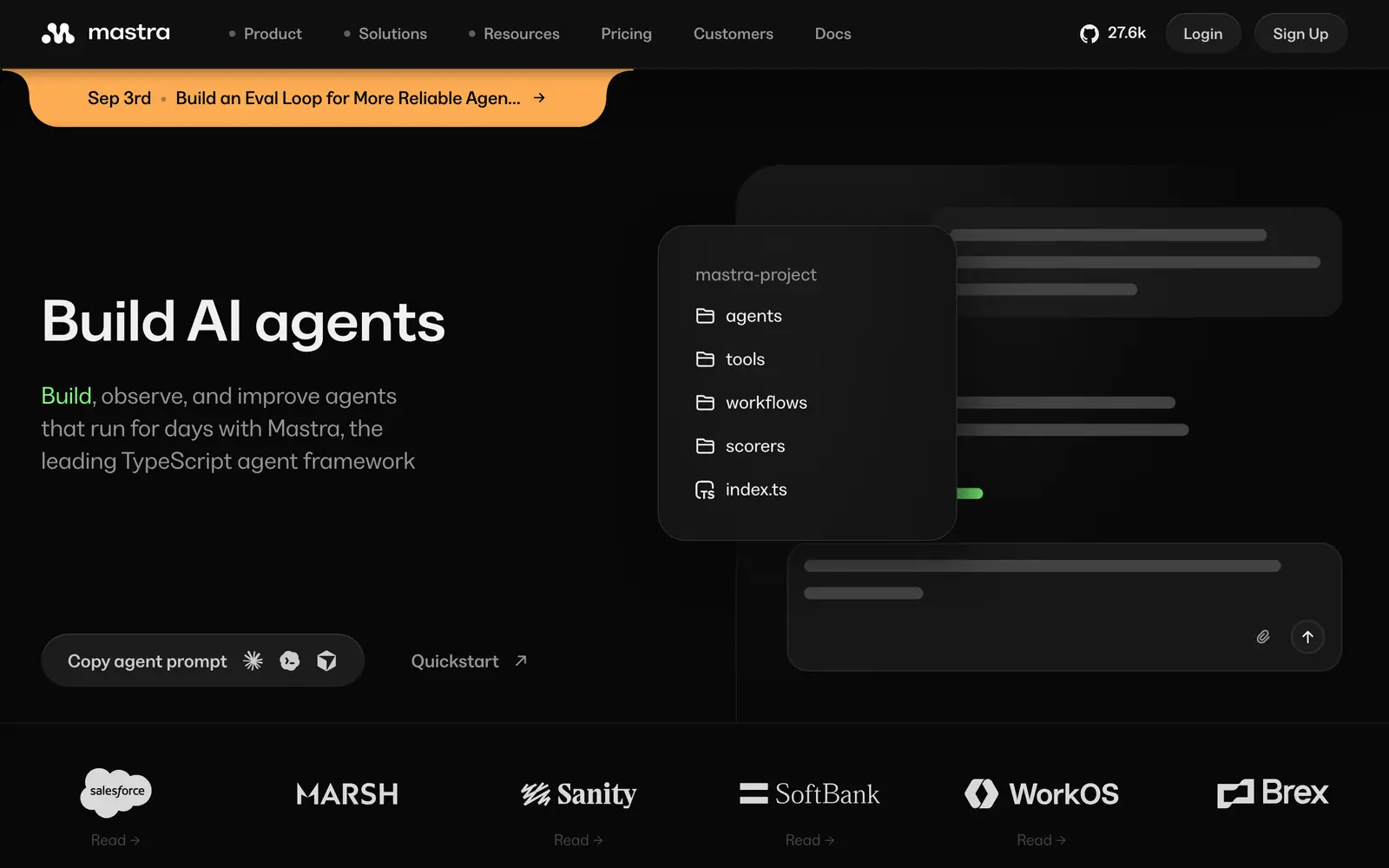The height and width of the screenshot is (868, 1389).
Task: Select the workflows folder label
Action: 767,403
